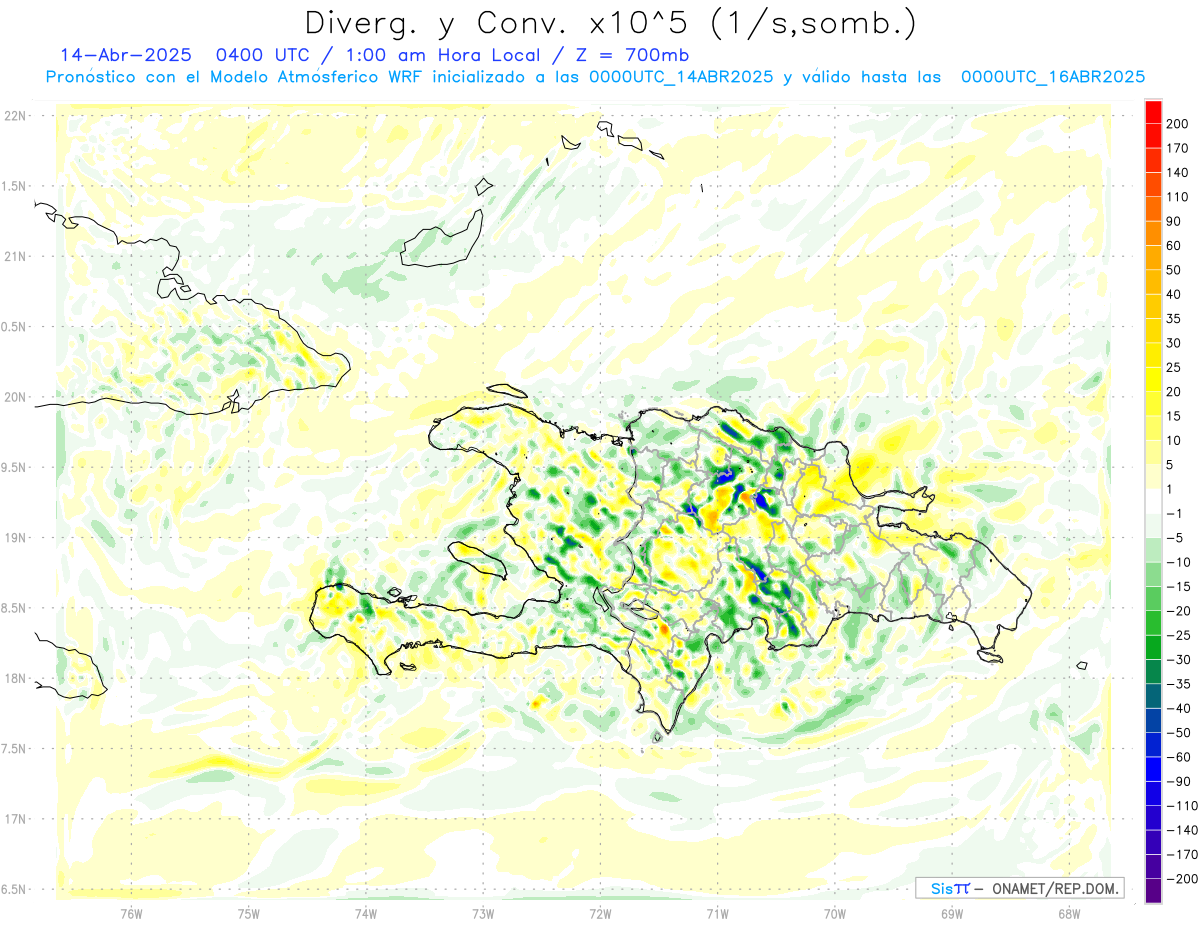Click the white color bar segment between 1 and -1
The height and width of the screenshot is (927, 1200).
(1153, 501)
